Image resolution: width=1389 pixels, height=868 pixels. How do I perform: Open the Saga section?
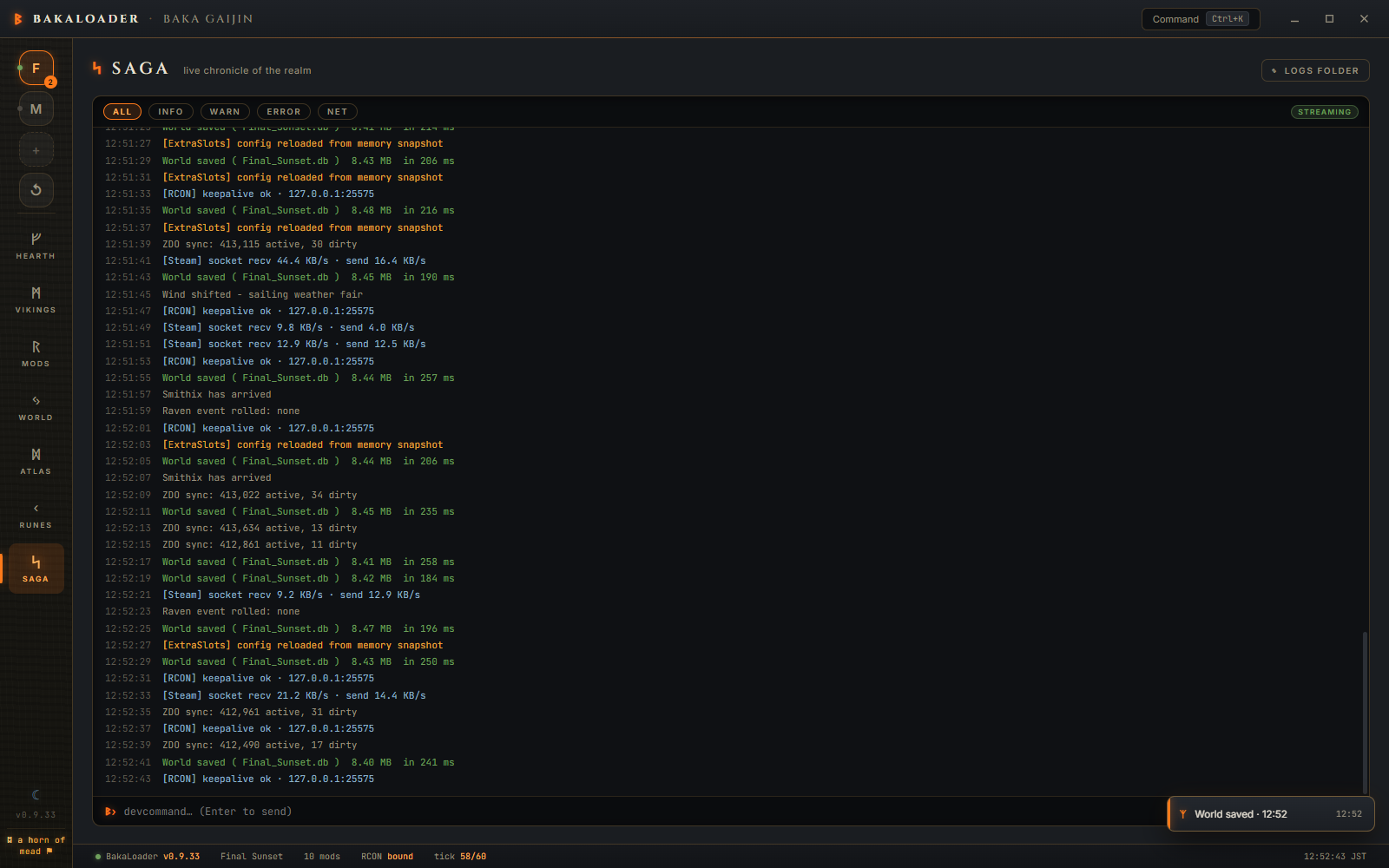36,569
